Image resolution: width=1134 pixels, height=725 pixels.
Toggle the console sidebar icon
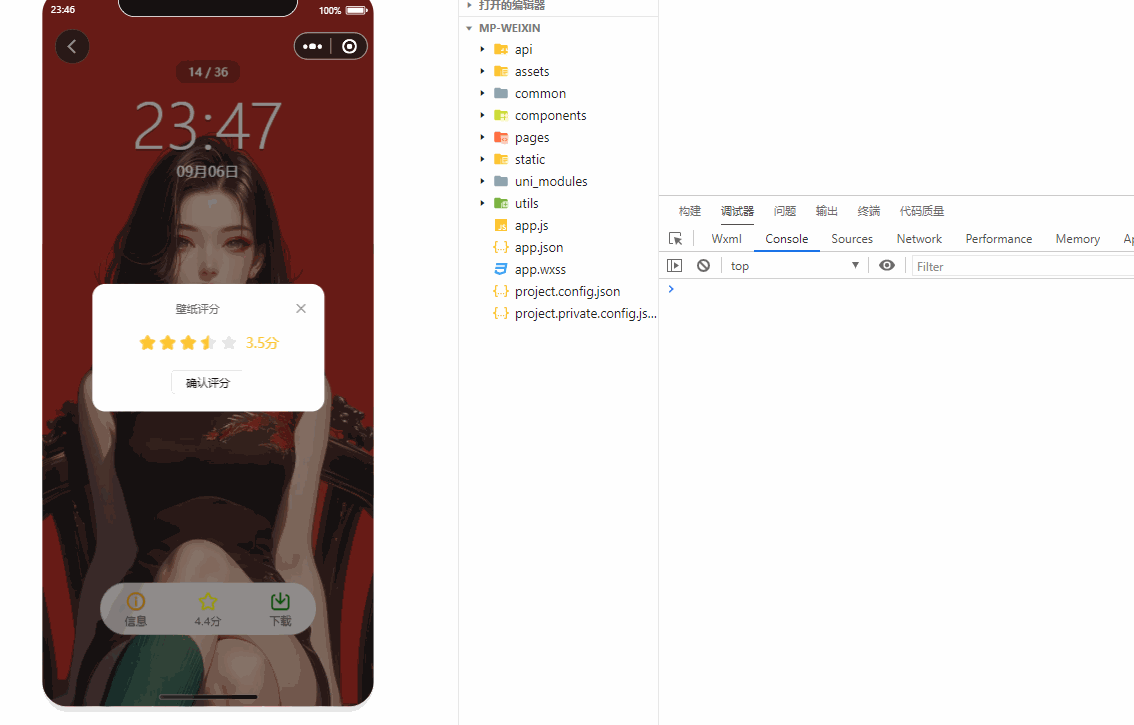click(675, 266)
